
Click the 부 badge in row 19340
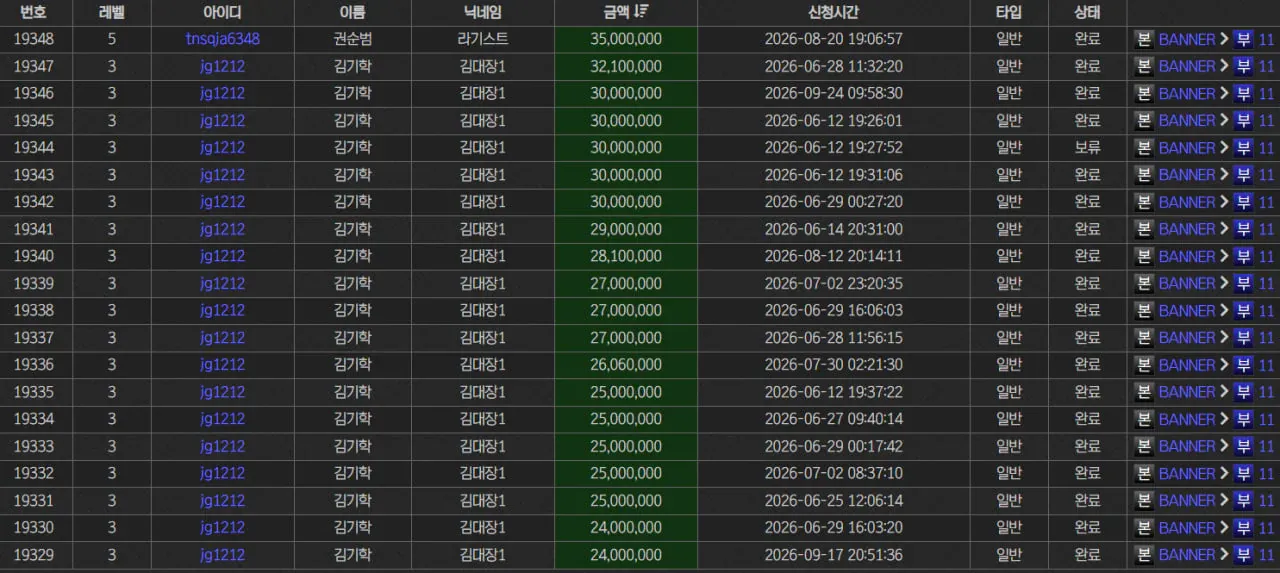pos(1243,256)
